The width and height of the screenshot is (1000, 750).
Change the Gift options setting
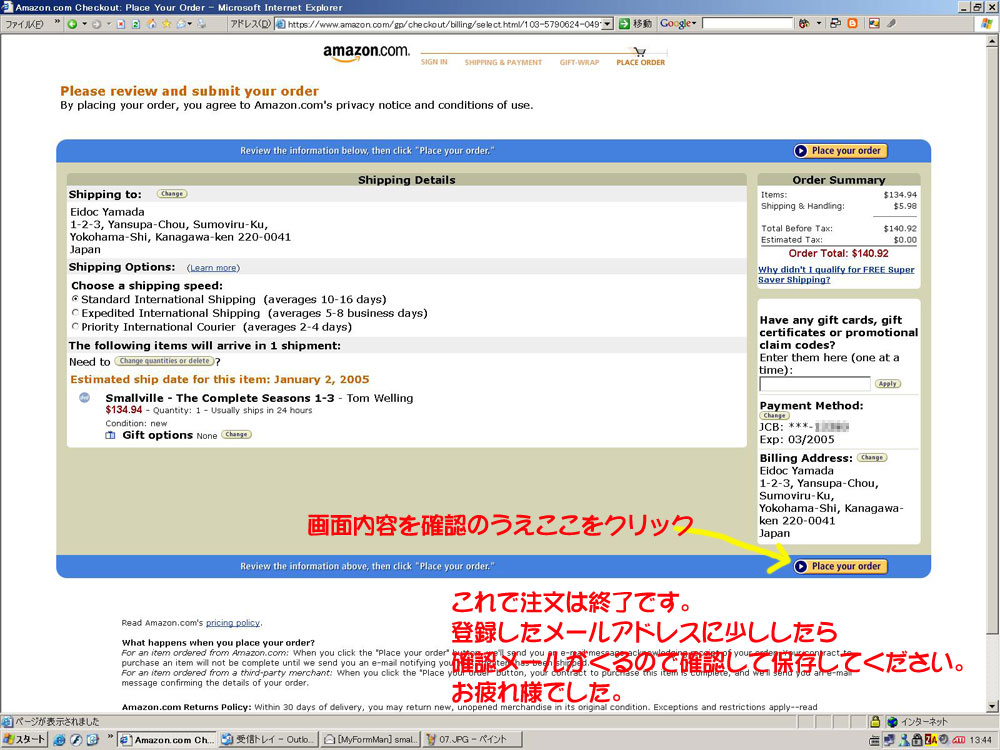(237, 435)
